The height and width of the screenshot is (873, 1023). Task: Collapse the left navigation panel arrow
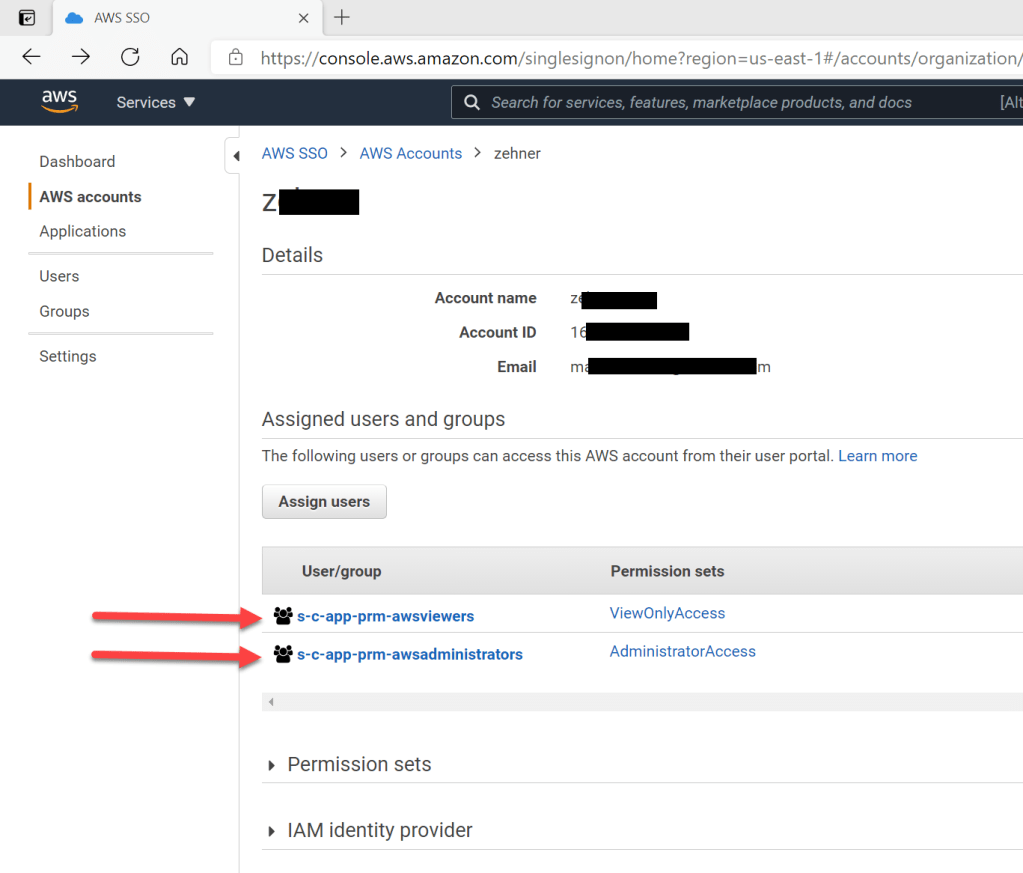click(236, 156)
